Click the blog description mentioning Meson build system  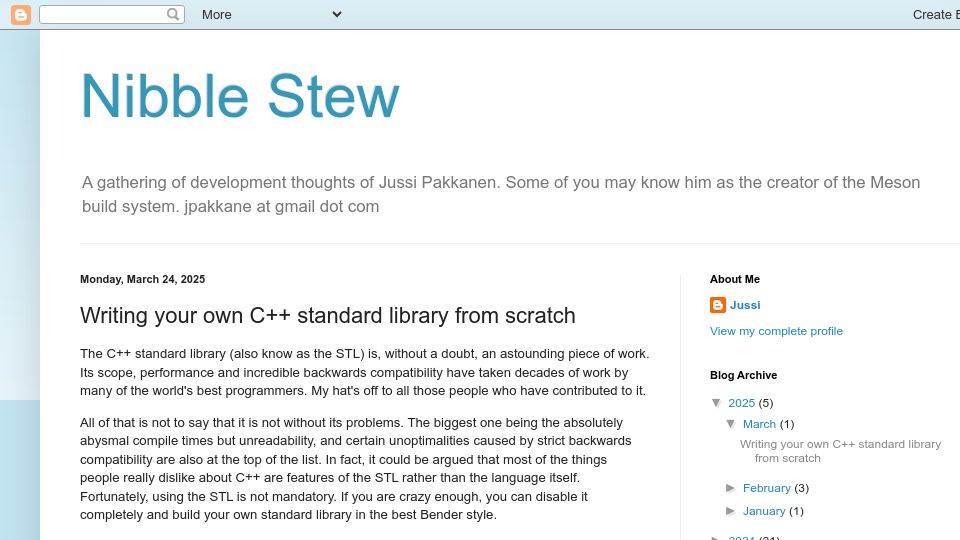coord(501,194)
